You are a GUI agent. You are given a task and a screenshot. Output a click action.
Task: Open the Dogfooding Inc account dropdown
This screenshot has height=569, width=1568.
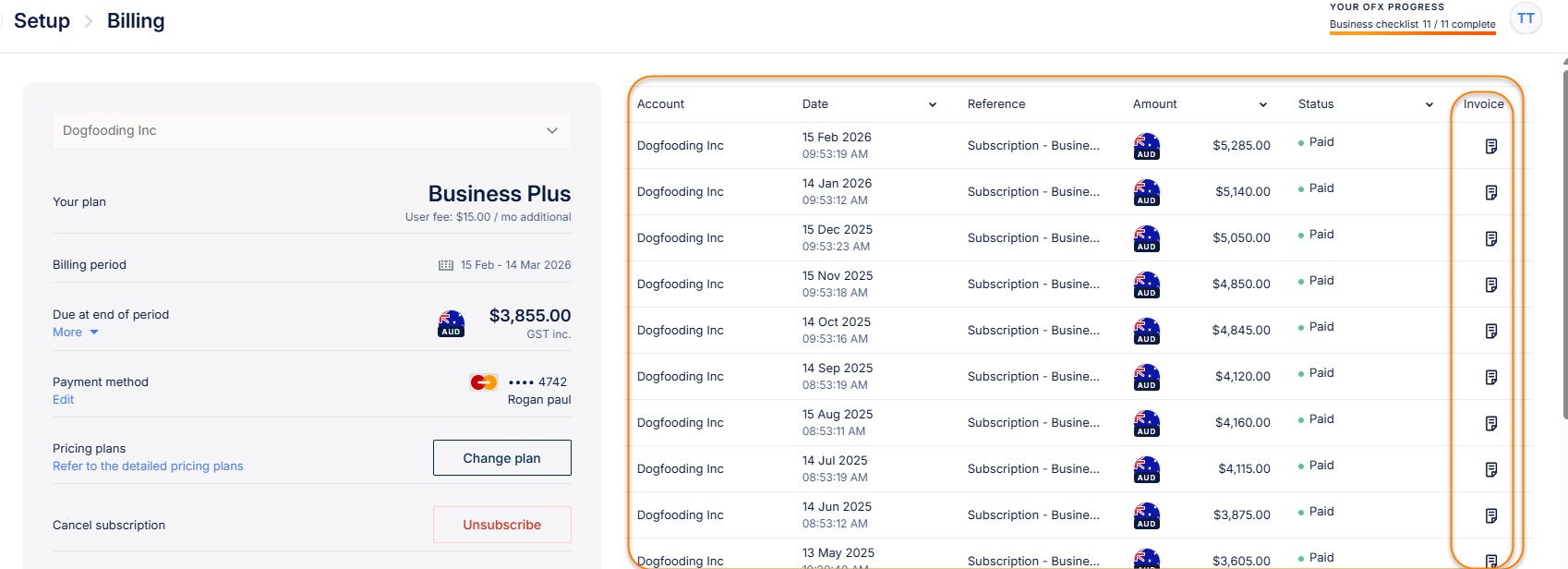pyautogui.click(x=311, y=130)
